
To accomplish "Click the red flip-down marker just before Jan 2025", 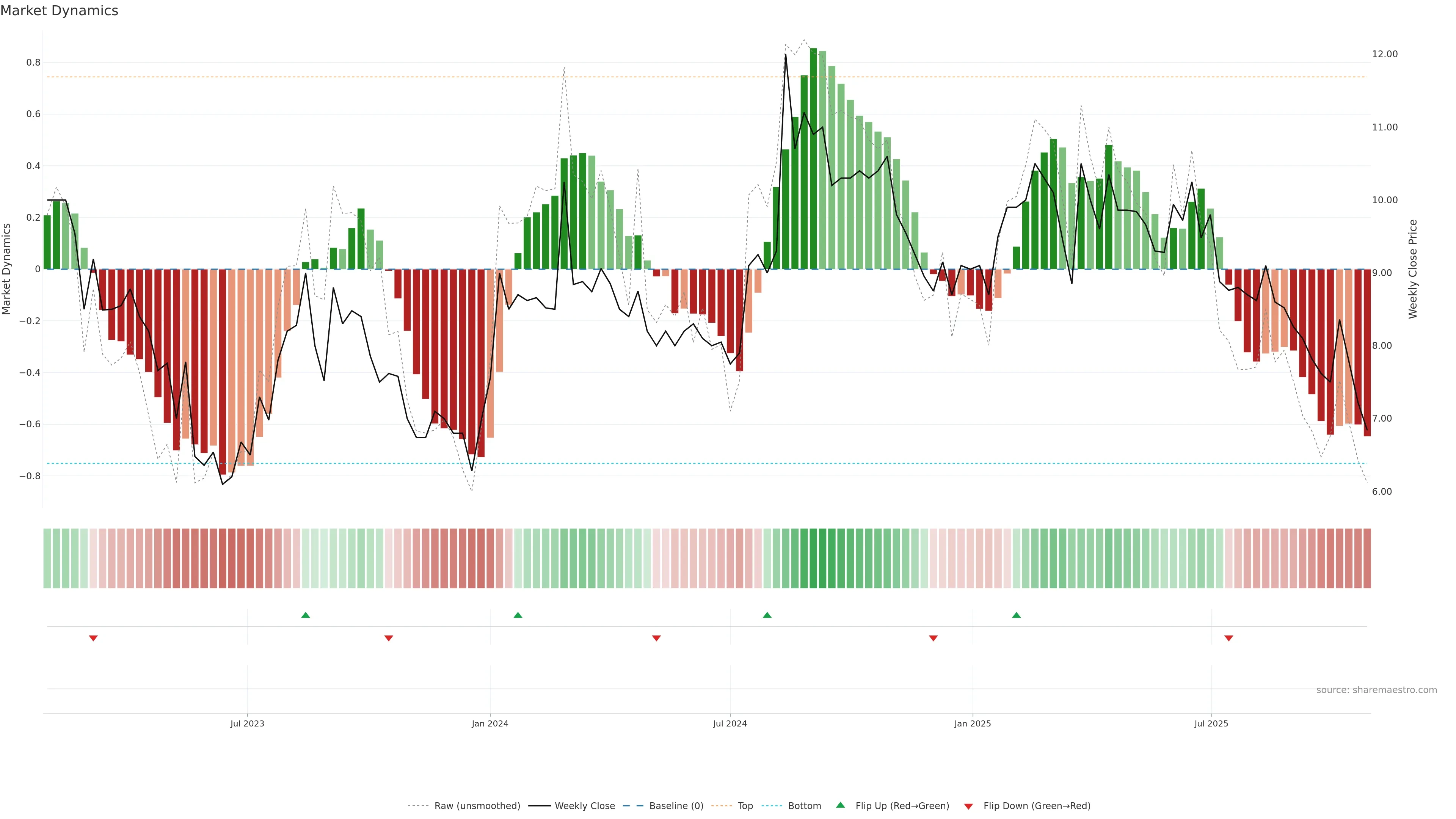I will coord(933,638).
